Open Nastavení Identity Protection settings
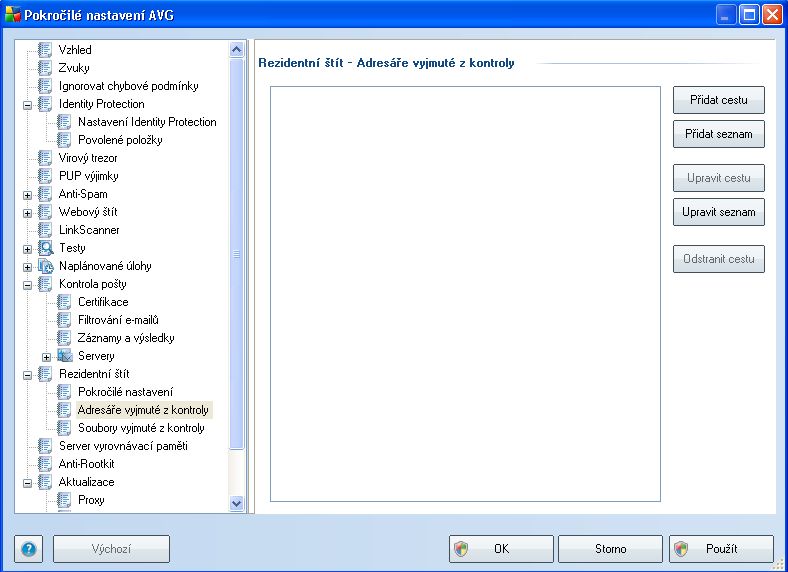The image size is (788, 572). pos(147,122)
